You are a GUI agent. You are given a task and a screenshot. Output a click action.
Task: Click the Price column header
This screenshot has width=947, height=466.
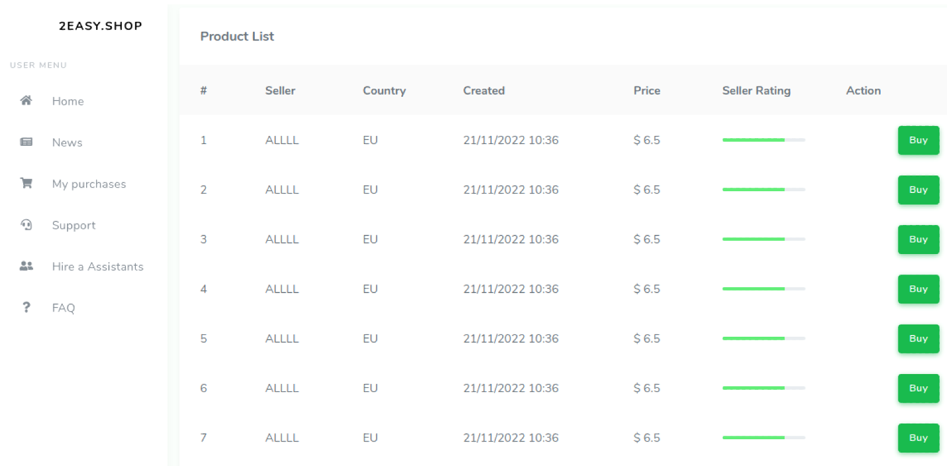coord(647,90)
